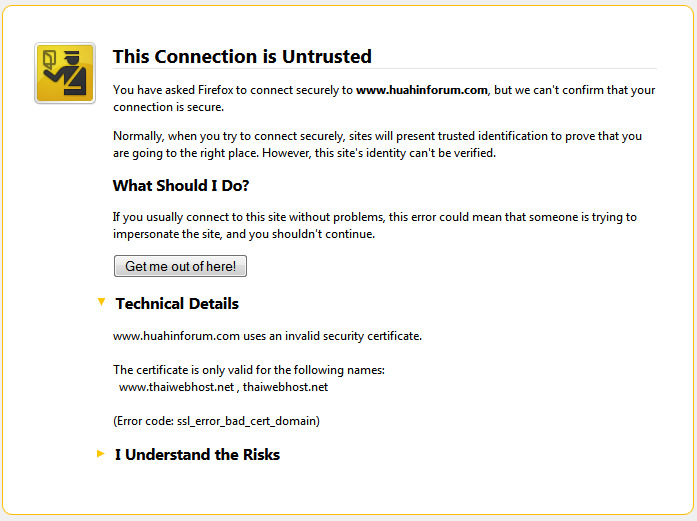
Task: Click the www.thaiwebhost.net certificate name
Action: click(176, 387)
